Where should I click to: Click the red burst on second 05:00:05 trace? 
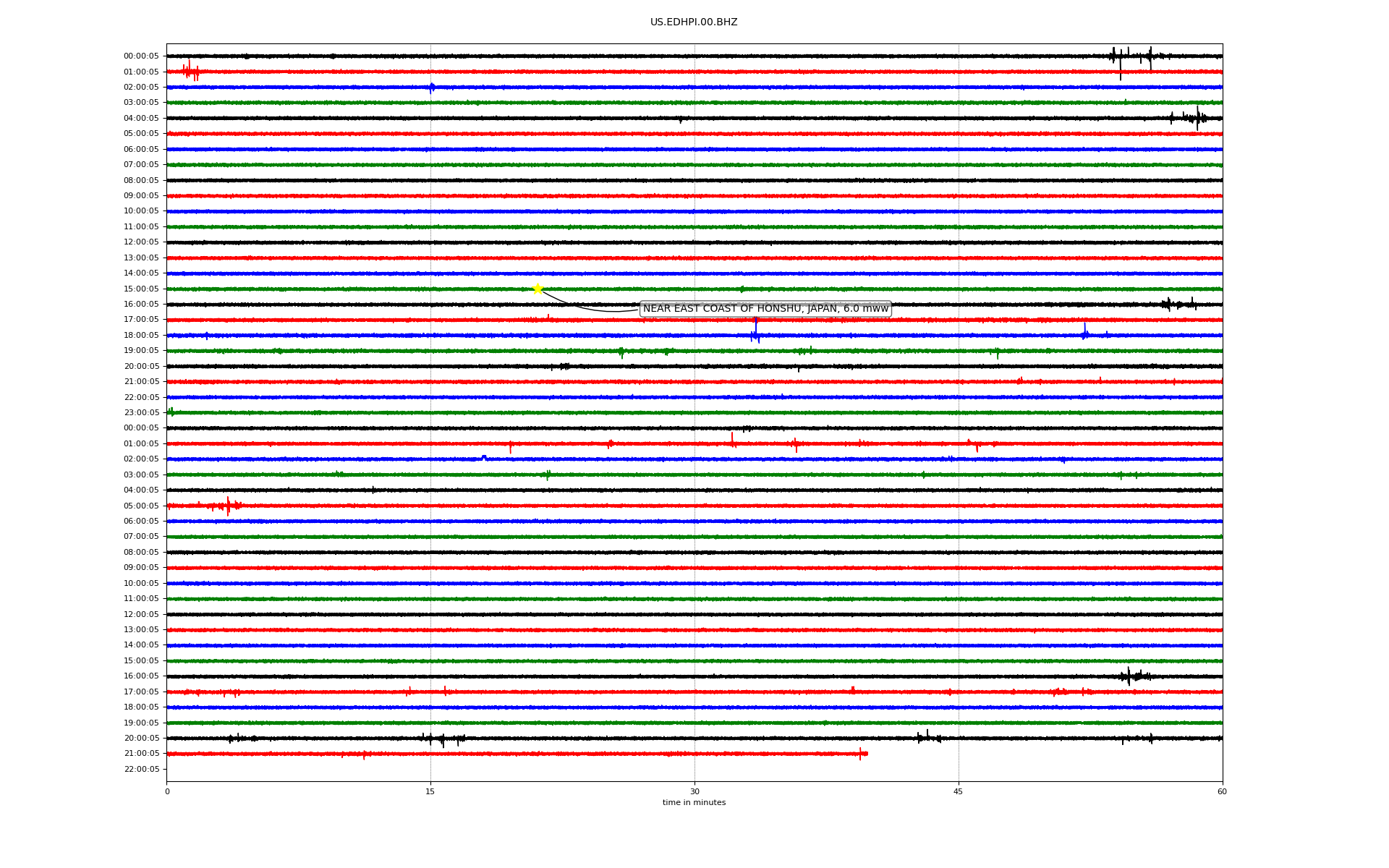[228, 506]
